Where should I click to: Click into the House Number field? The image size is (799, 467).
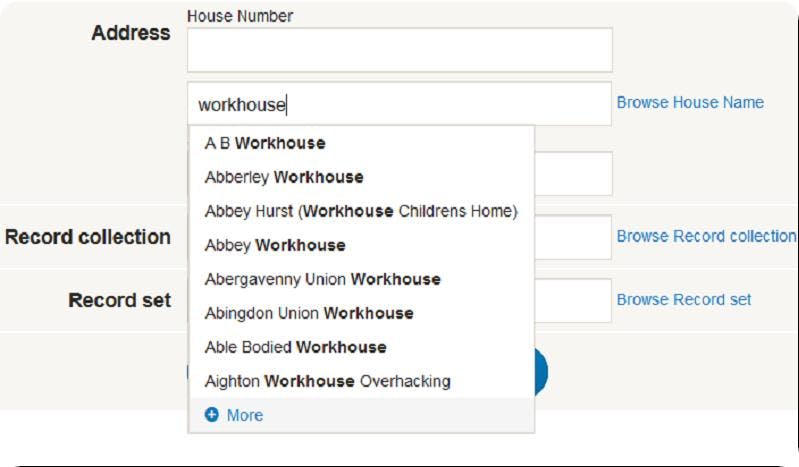[x=399, y=50]
